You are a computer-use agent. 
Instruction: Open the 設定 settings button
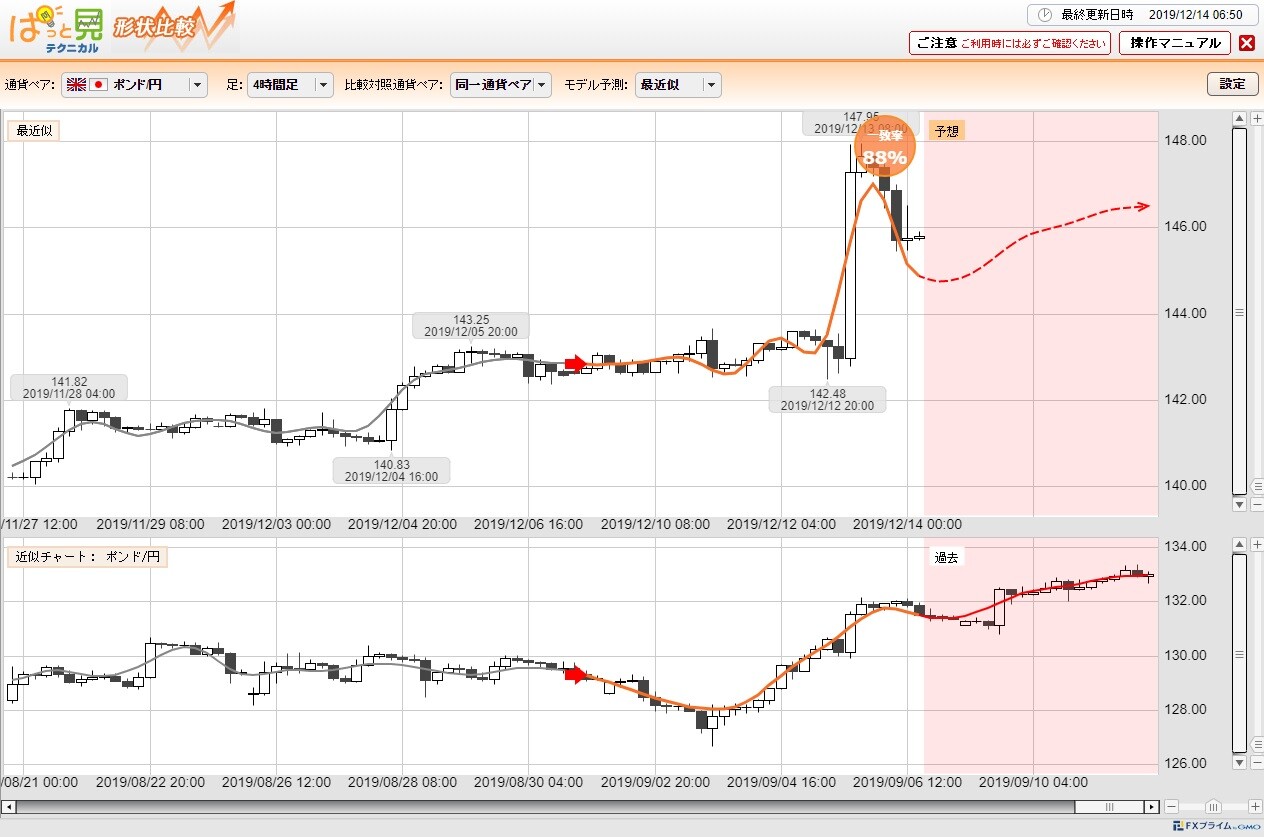point(1232,84)
